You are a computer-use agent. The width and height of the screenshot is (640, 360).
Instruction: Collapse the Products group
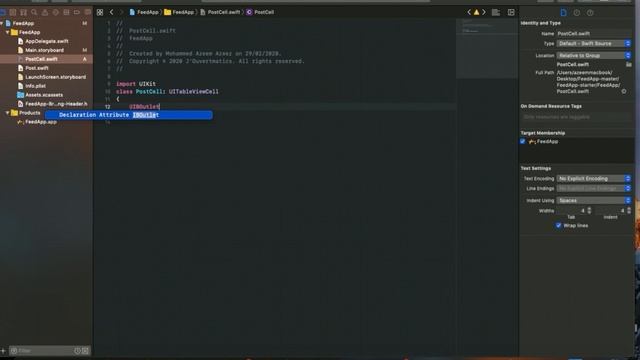click(x=7, y=113)
